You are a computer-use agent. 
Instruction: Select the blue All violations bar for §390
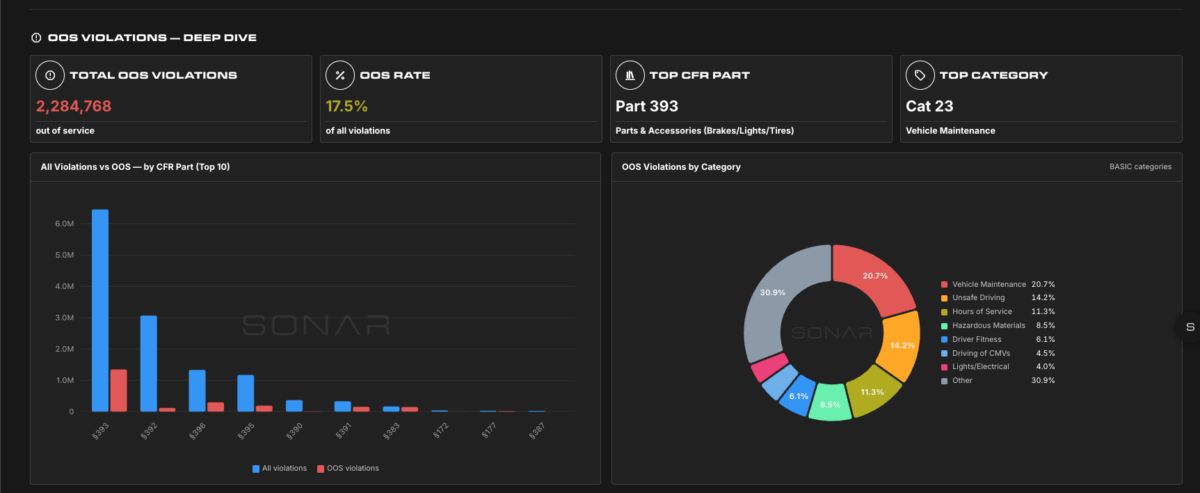click(x=294, y=406)
